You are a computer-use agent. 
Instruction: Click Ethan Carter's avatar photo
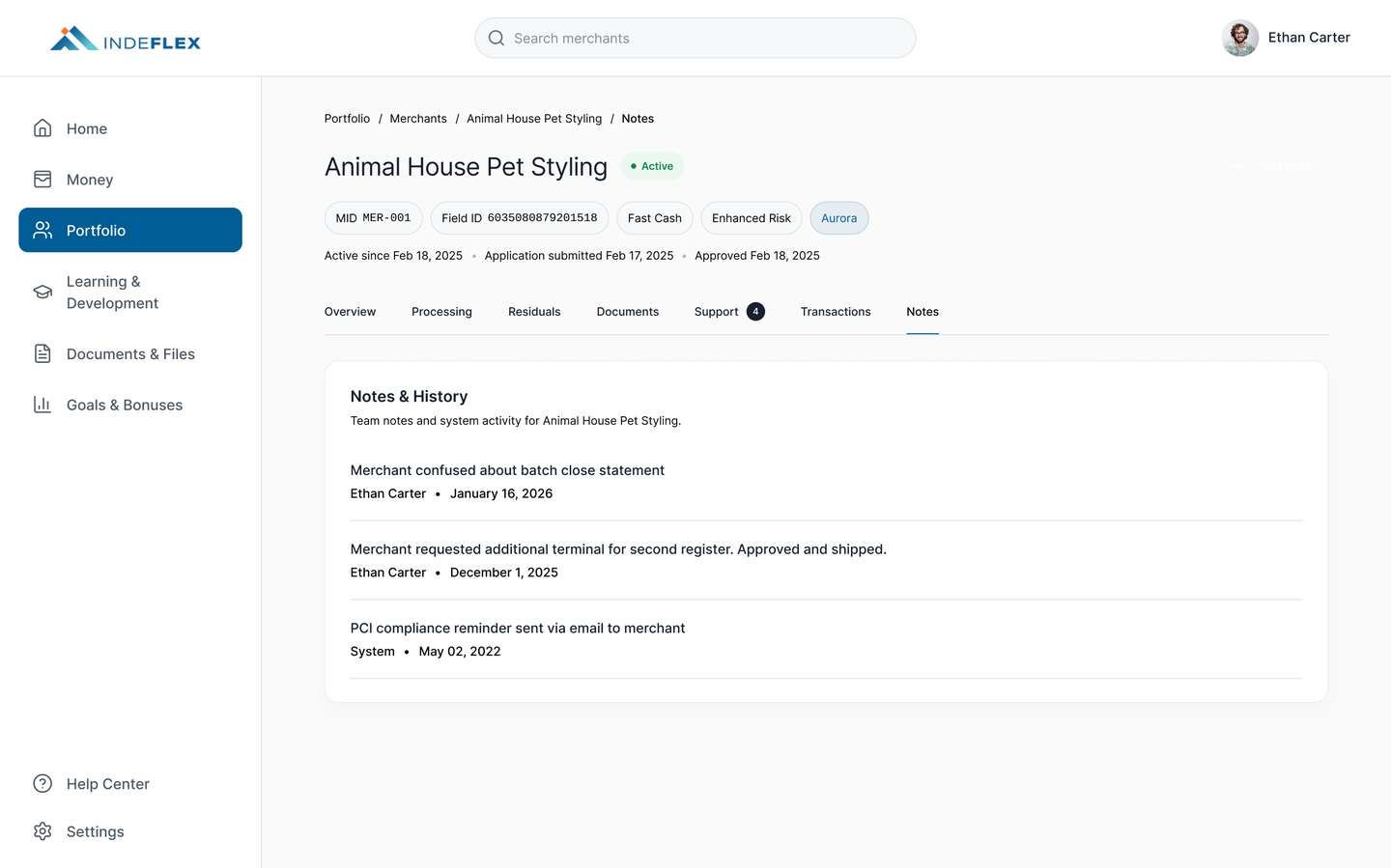pyautogui.click(x=1240, y=38)
